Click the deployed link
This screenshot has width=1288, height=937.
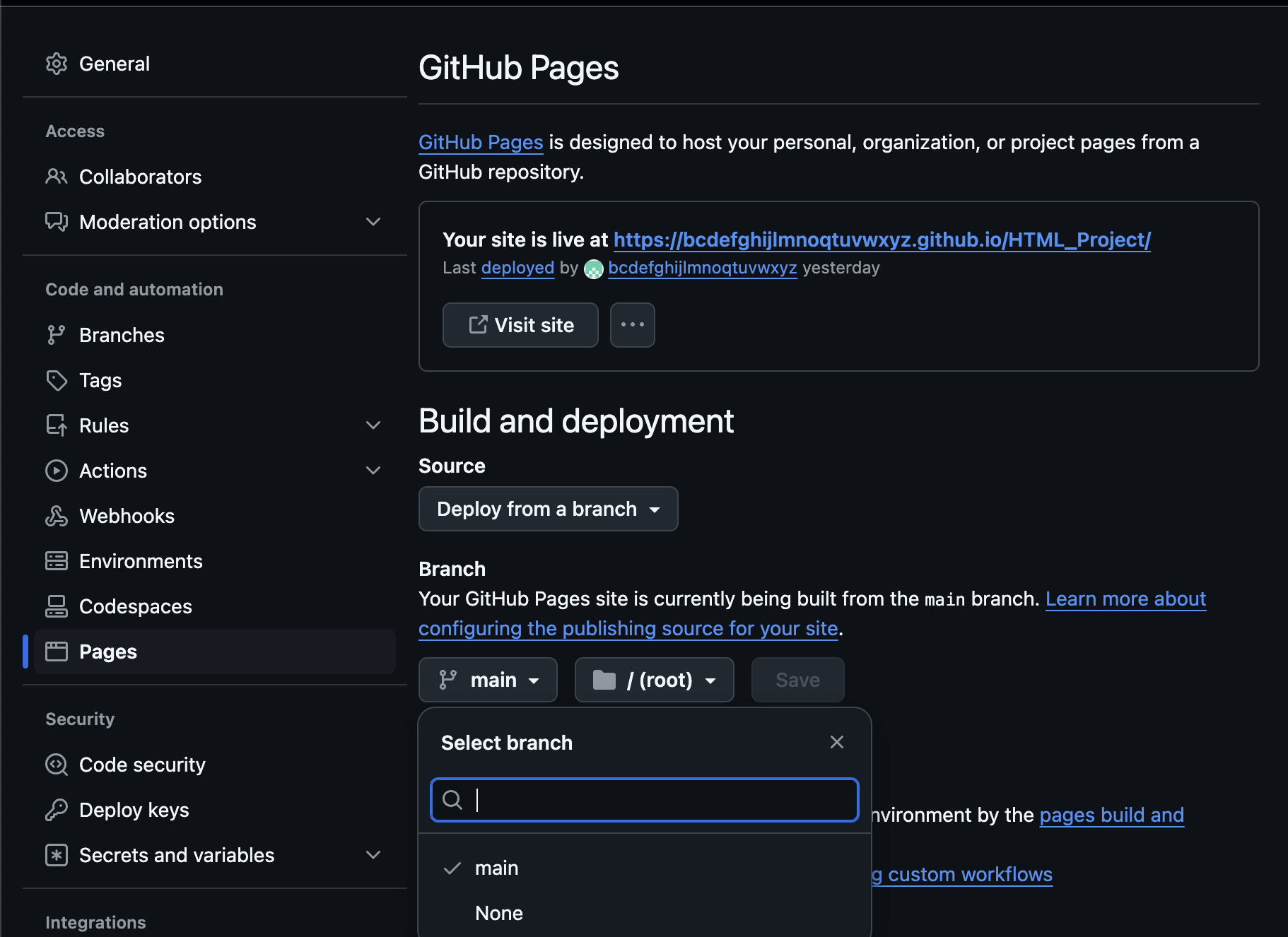point(517,268)
